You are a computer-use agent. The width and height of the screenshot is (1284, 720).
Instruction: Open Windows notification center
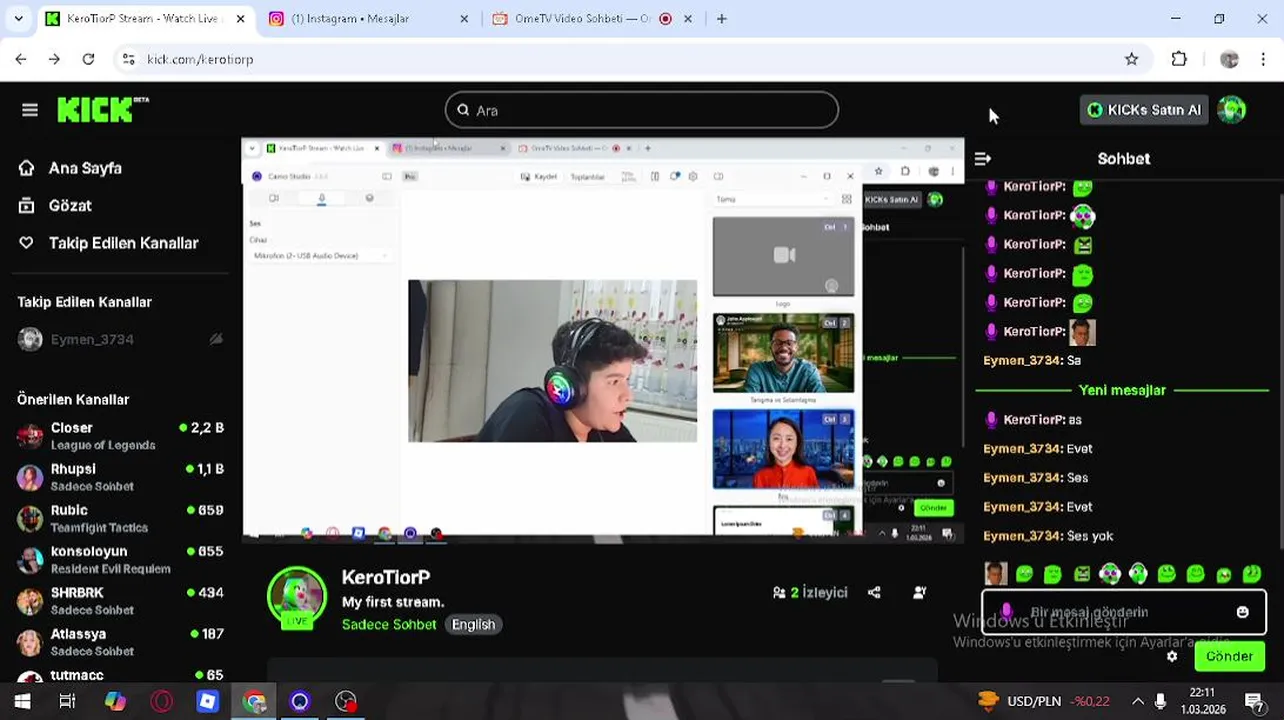click(x=1254, y=701)
